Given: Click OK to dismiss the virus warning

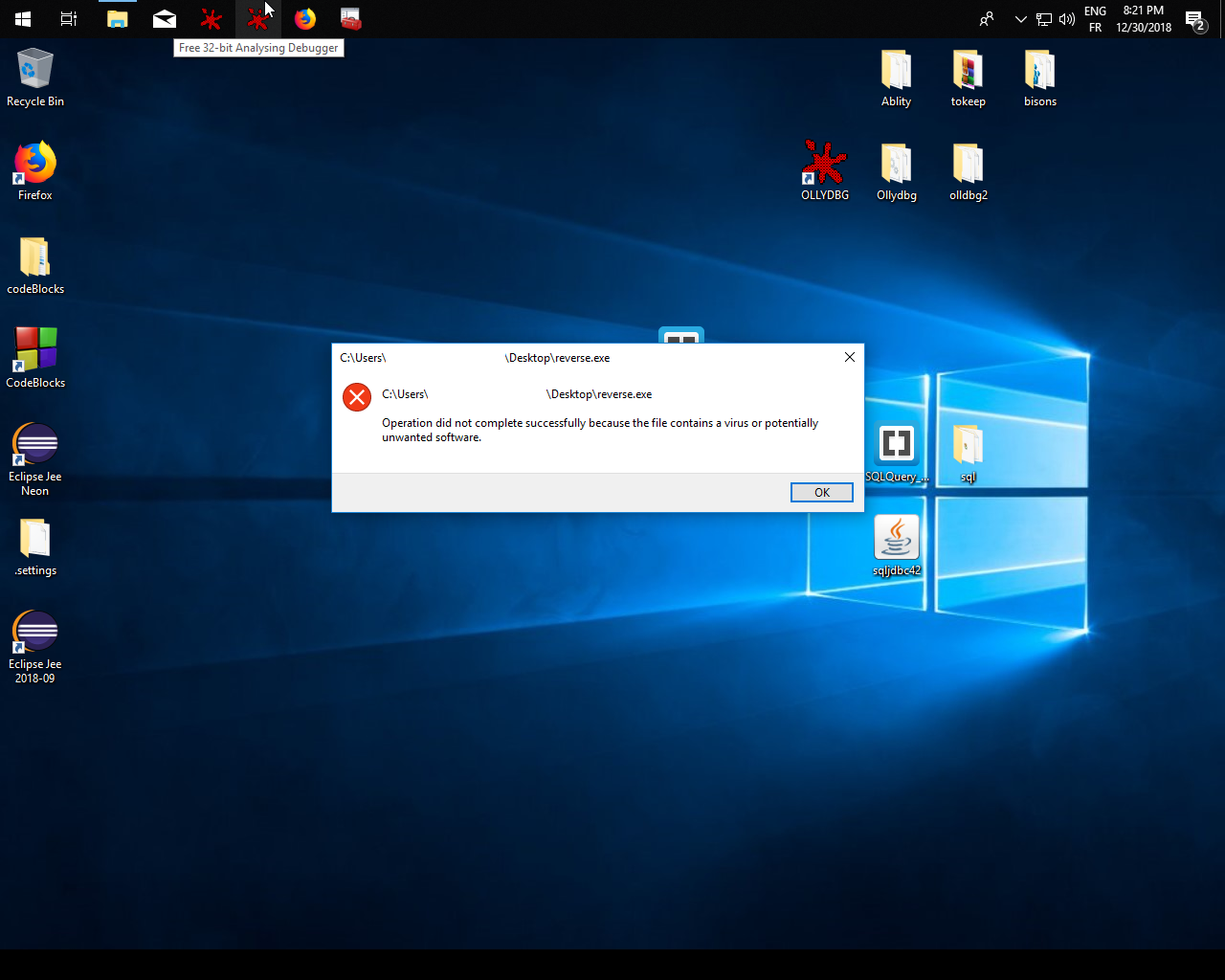Looking at the screenshot, I should pyautogui.click(x=821, y=492).
